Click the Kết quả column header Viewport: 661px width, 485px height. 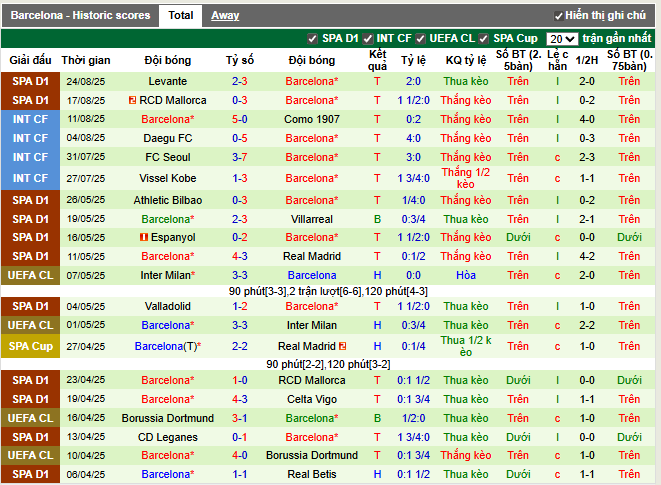coord(377,60)
